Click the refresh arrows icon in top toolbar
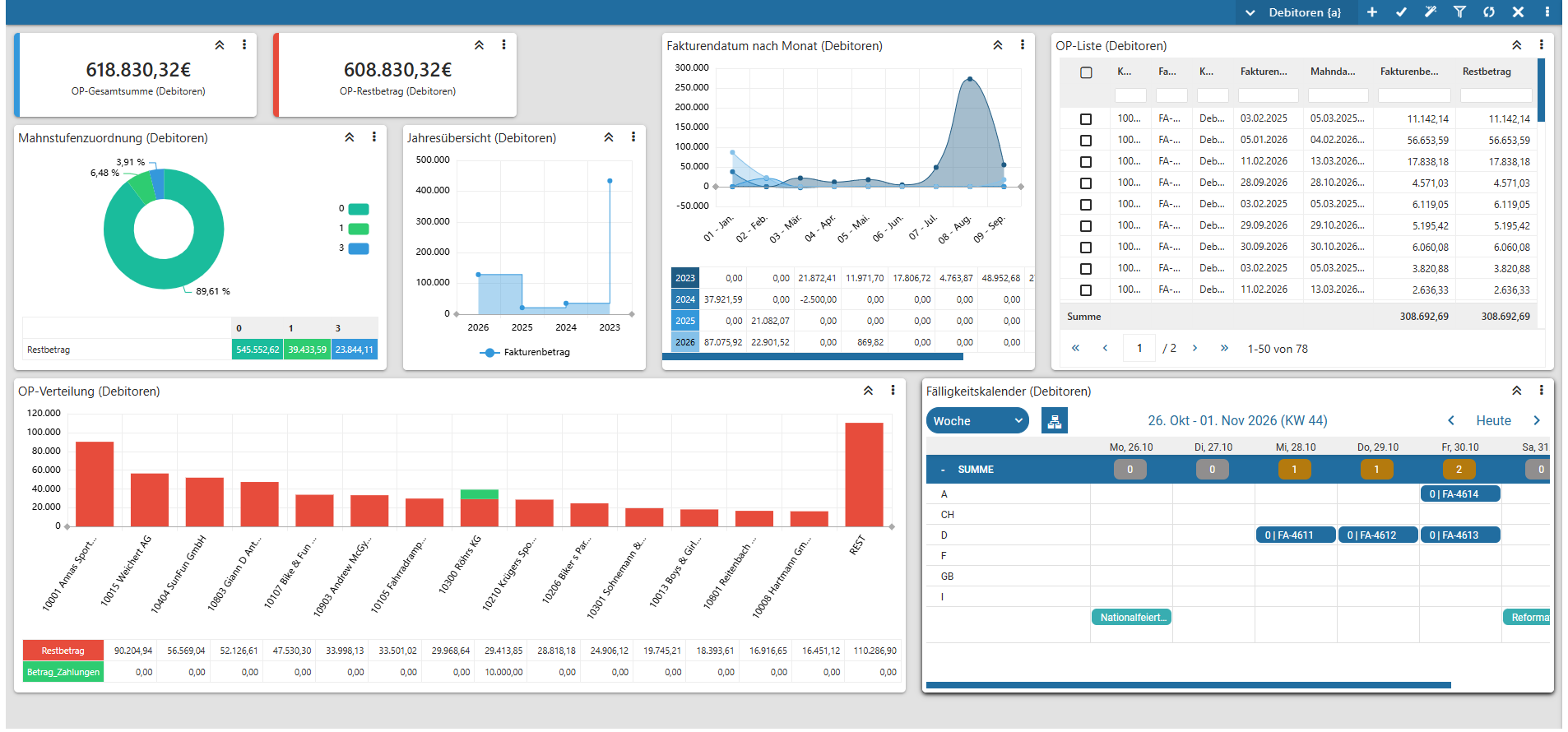1568x732 pixels. [x=1489, y=12]
